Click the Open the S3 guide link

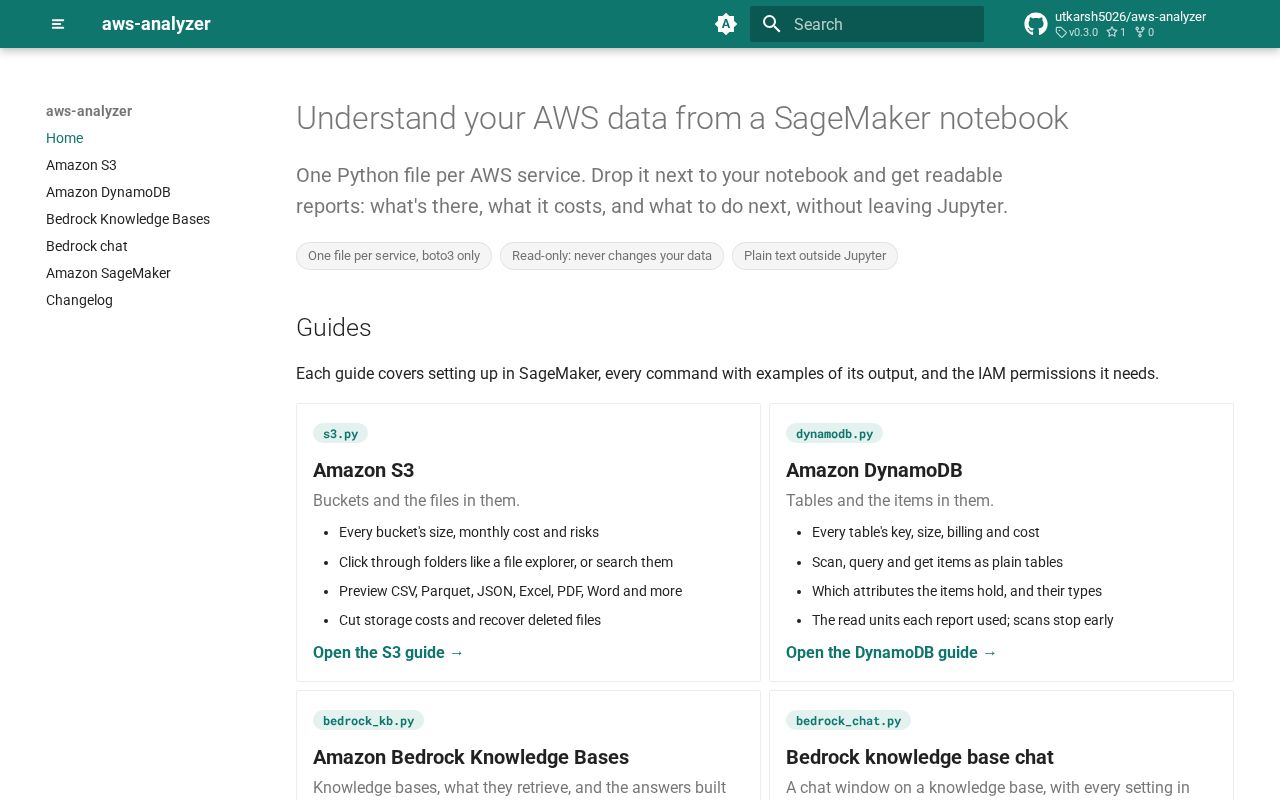click(388, 652)
